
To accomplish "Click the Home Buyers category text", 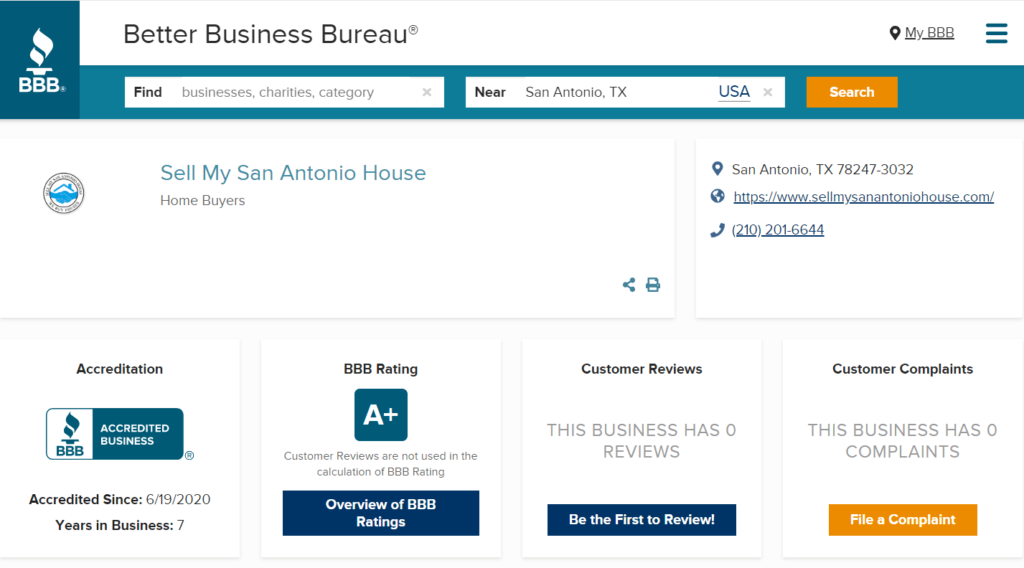I will [x=202, y=200].
